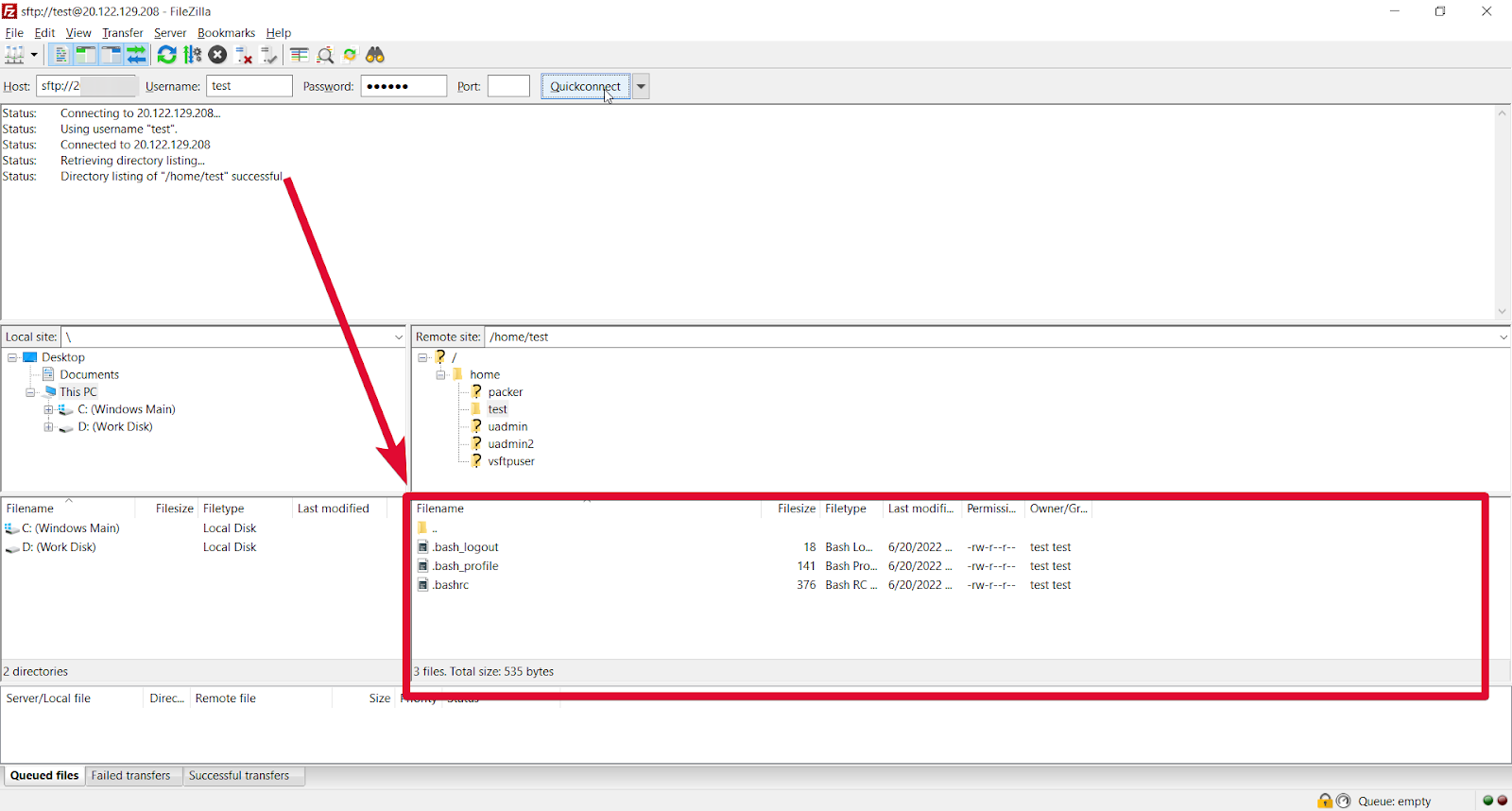Screen dimensions: 1512x811
Task: Open the directory listing filters dialog
Action: tap(300, 55)
